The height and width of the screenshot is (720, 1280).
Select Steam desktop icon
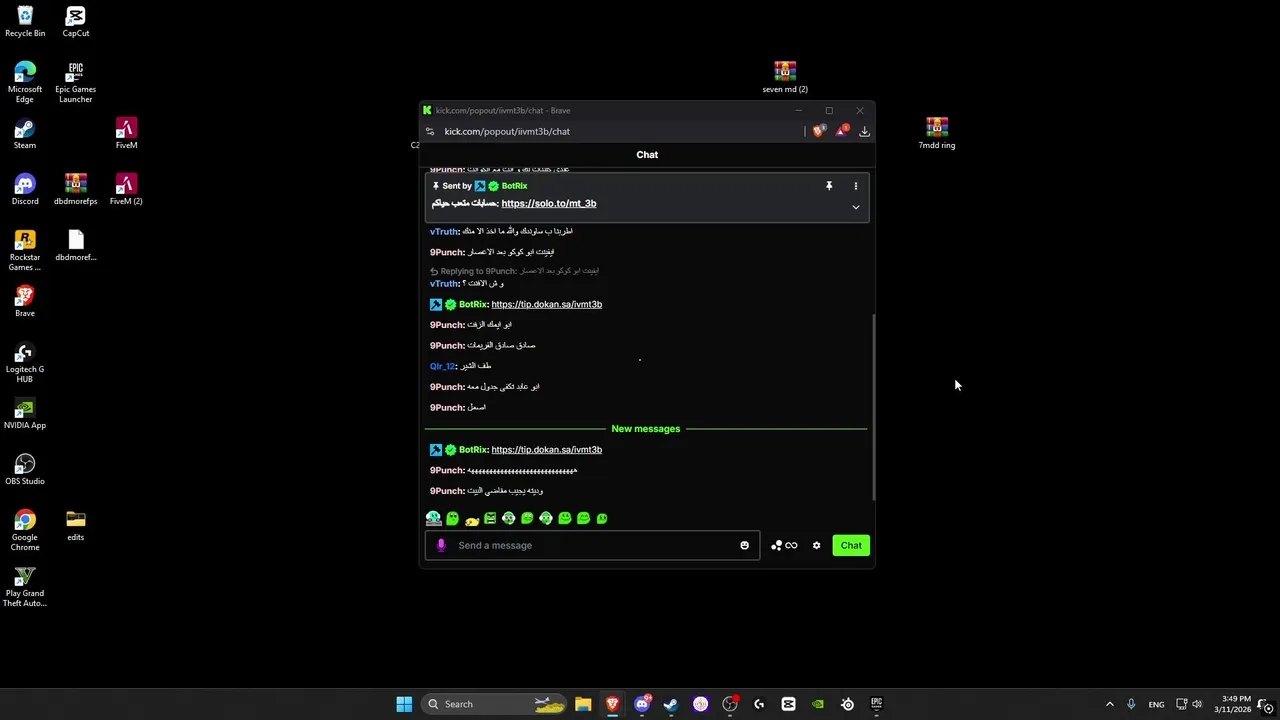(25, 134)
